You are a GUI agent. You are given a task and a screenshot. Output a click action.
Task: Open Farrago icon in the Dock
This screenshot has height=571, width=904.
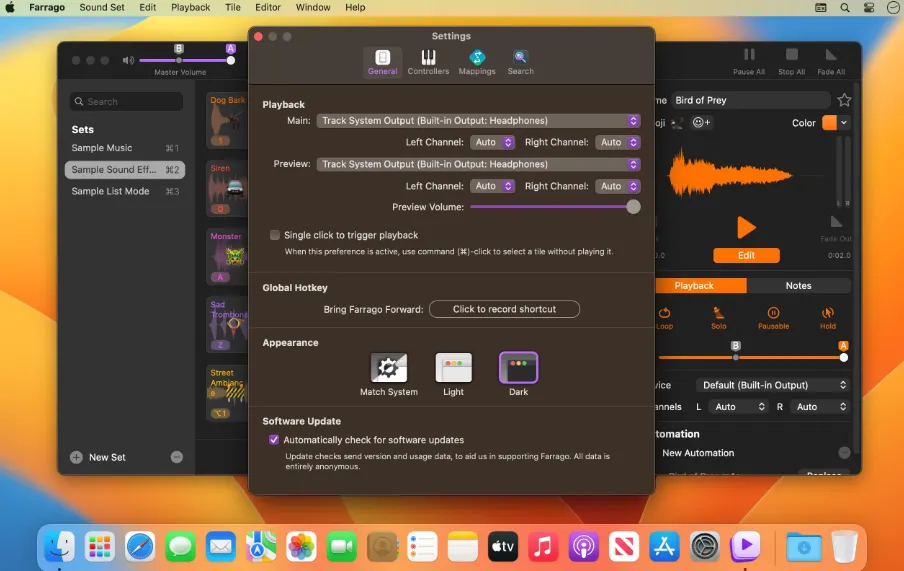tap(745, 546)
